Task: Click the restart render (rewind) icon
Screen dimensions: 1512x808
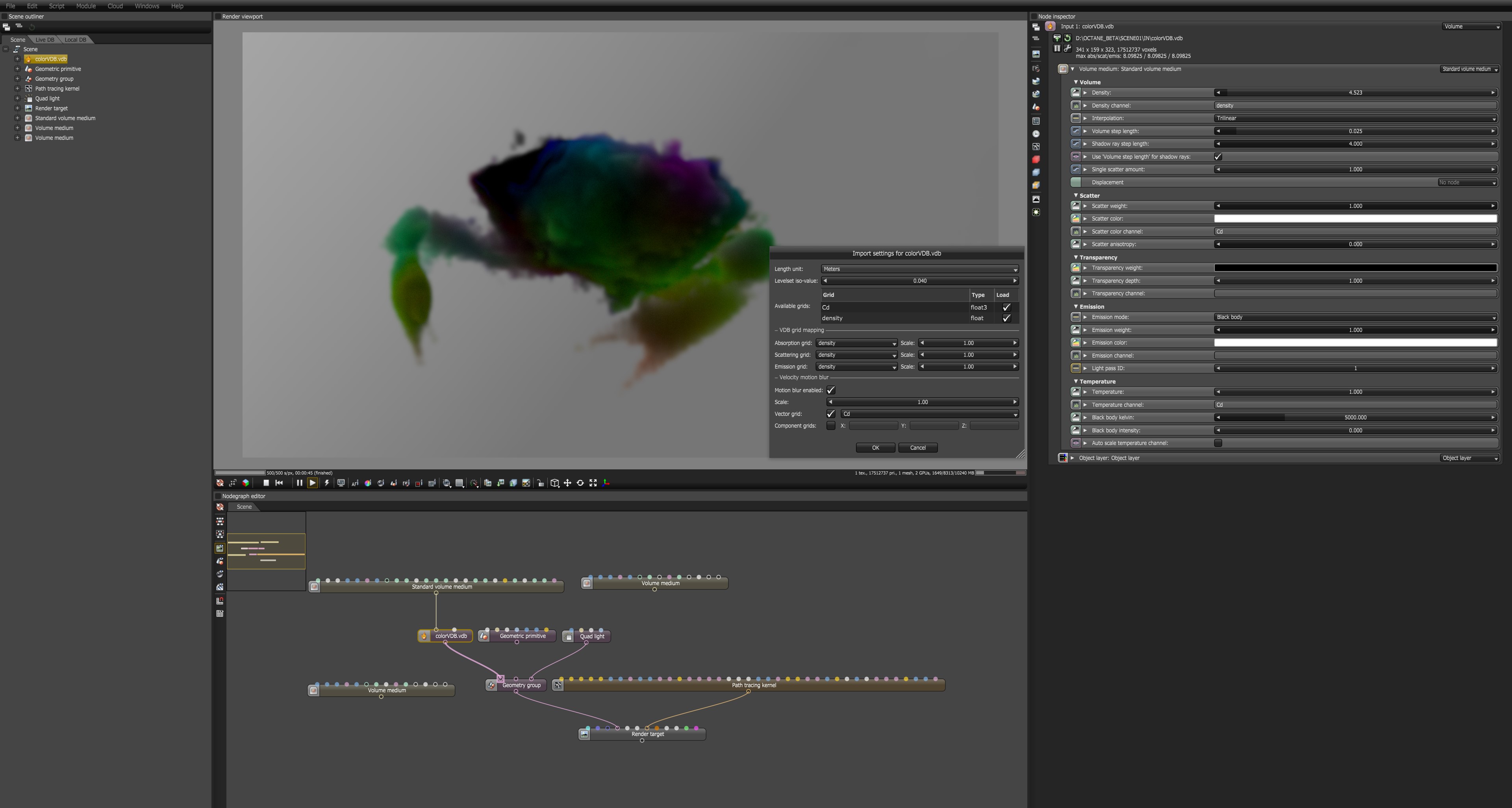Action: (280, 483)
